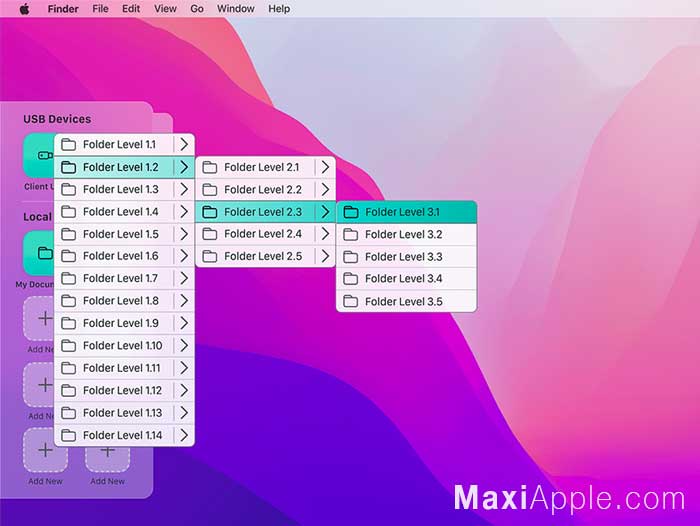This screenshot has height=526, width=700.
Task: Expand Folder Level 2.2 with its chevron
Action: coord(325,189)
